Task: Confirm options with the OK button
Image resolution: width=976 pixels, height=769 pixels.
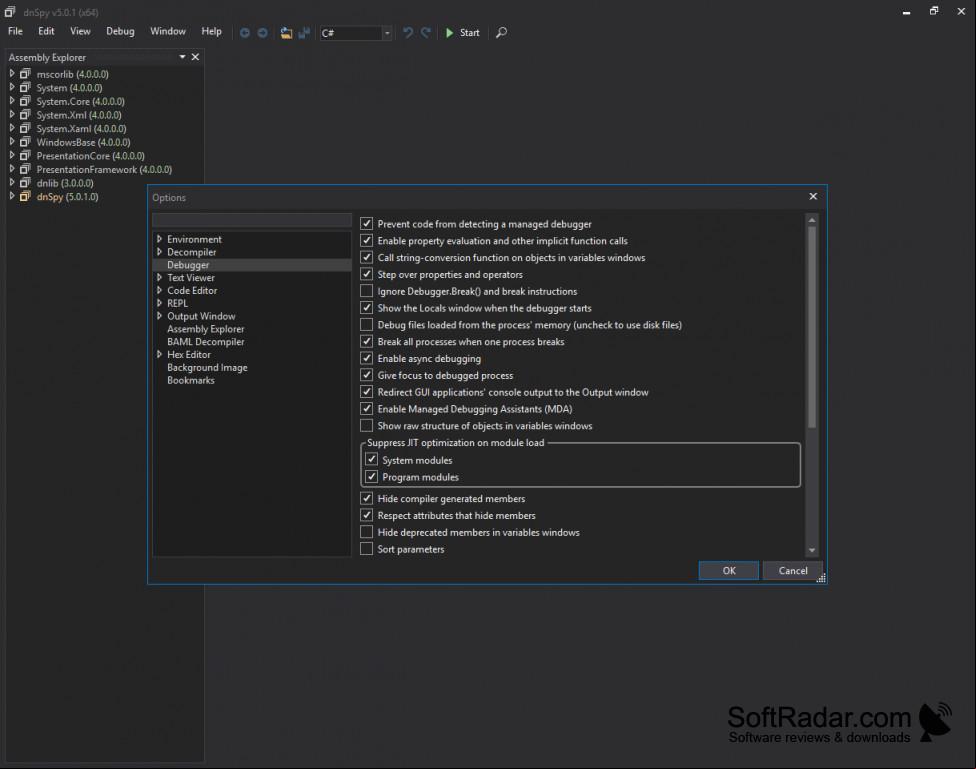Action: (729, 570)
